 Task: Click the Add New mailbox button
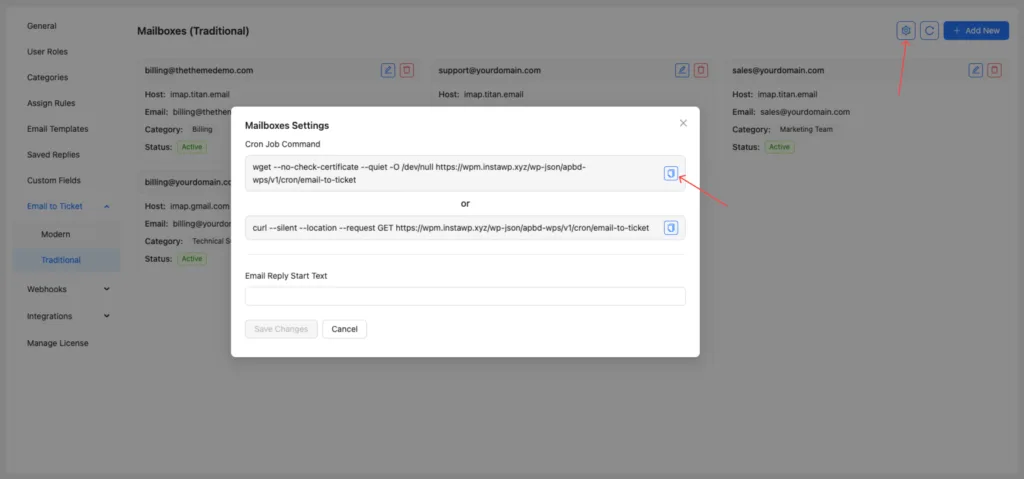coord(976,31)
